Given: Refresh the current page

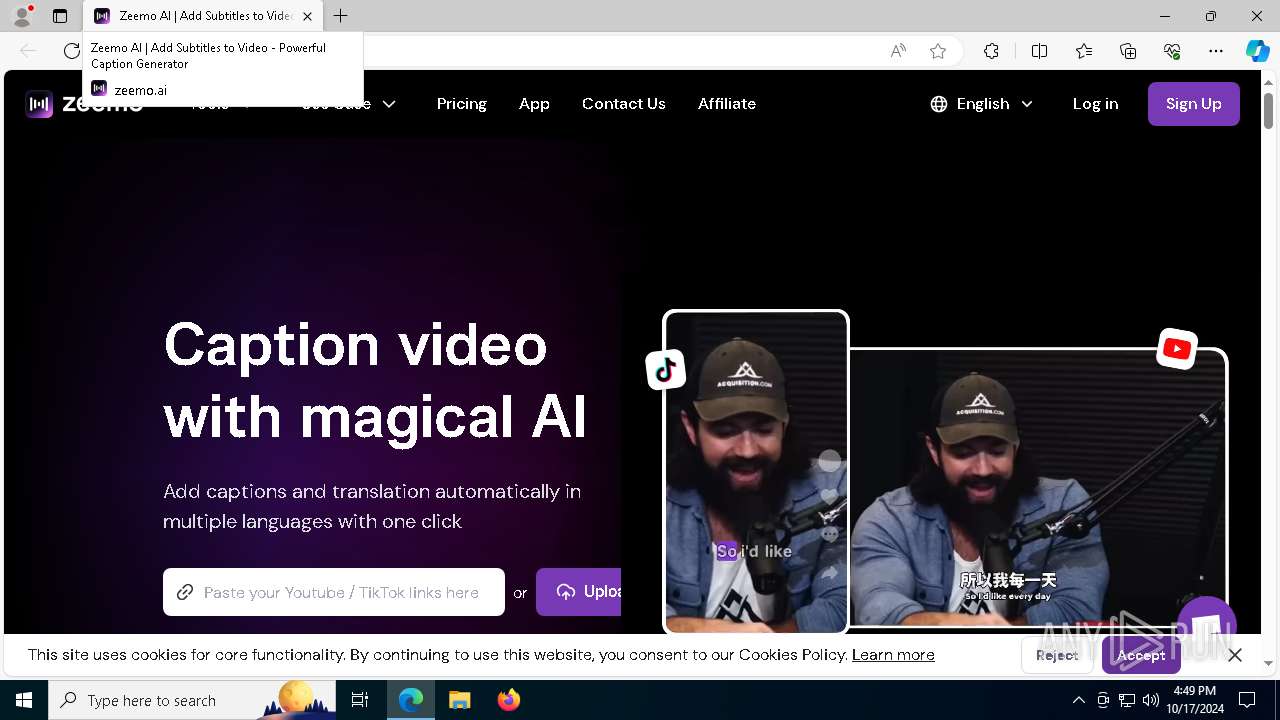Looking at the screenshot, I should coord(71,51).
